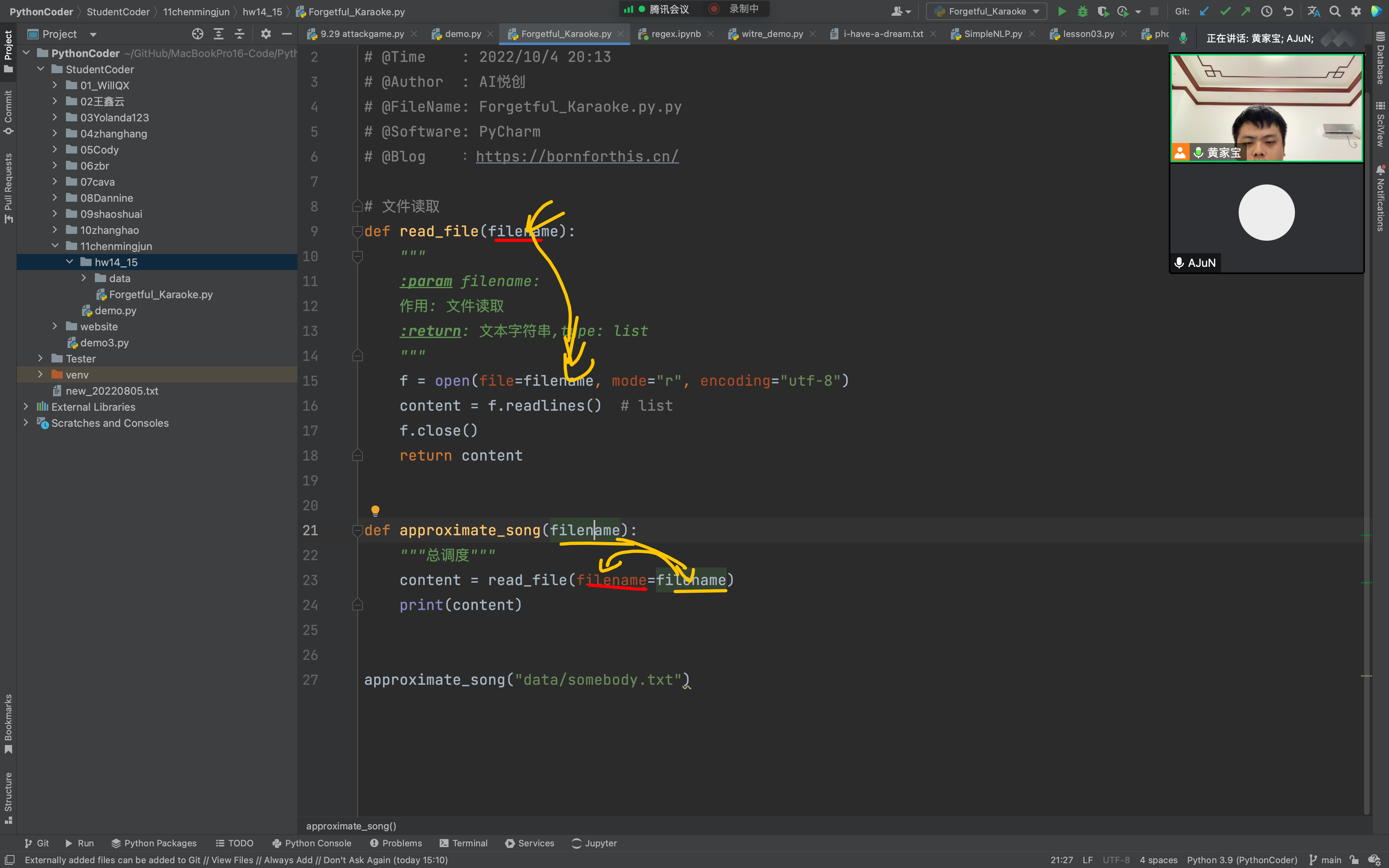
Task: Click UTF-8 encoding in status bar
Action: pos(1116,860)
